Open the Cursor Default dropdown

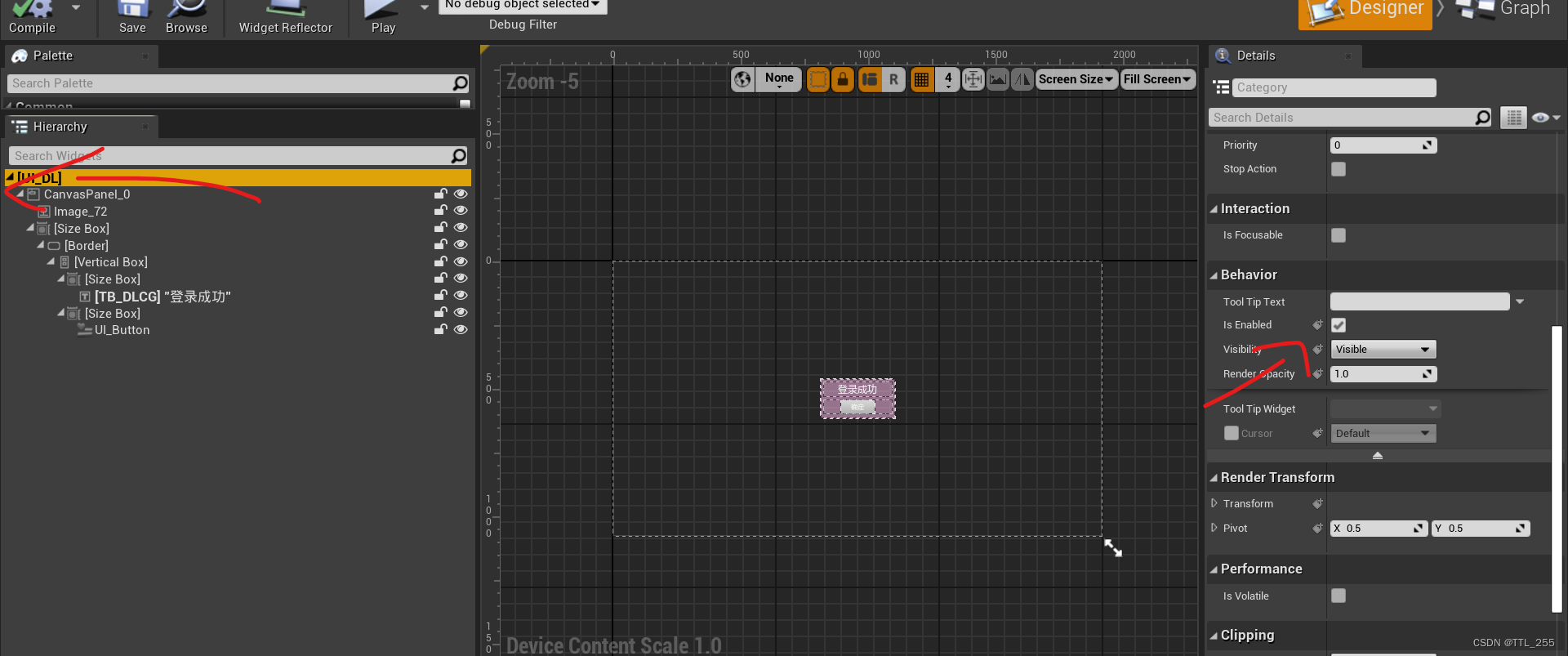click(1383, 434)
